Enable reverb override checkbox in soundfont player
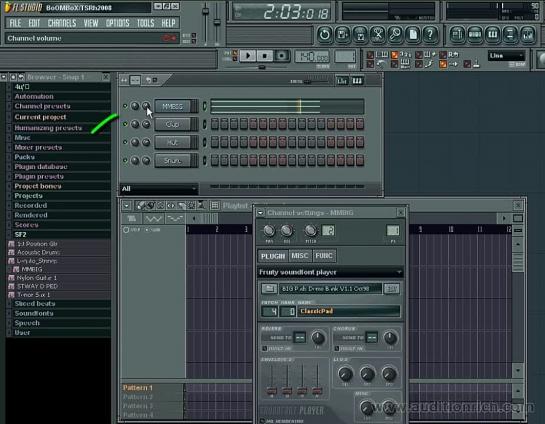Viewport: 545px width, 424px height. point(265,348)
